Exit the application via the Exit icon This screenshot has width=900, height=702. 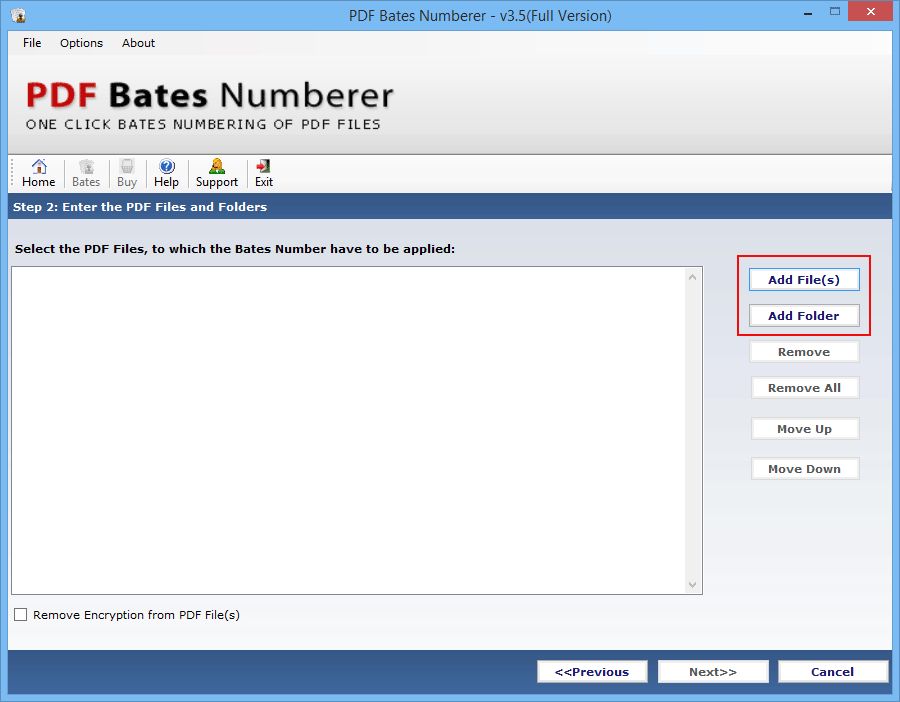click(x=263, y=172)
